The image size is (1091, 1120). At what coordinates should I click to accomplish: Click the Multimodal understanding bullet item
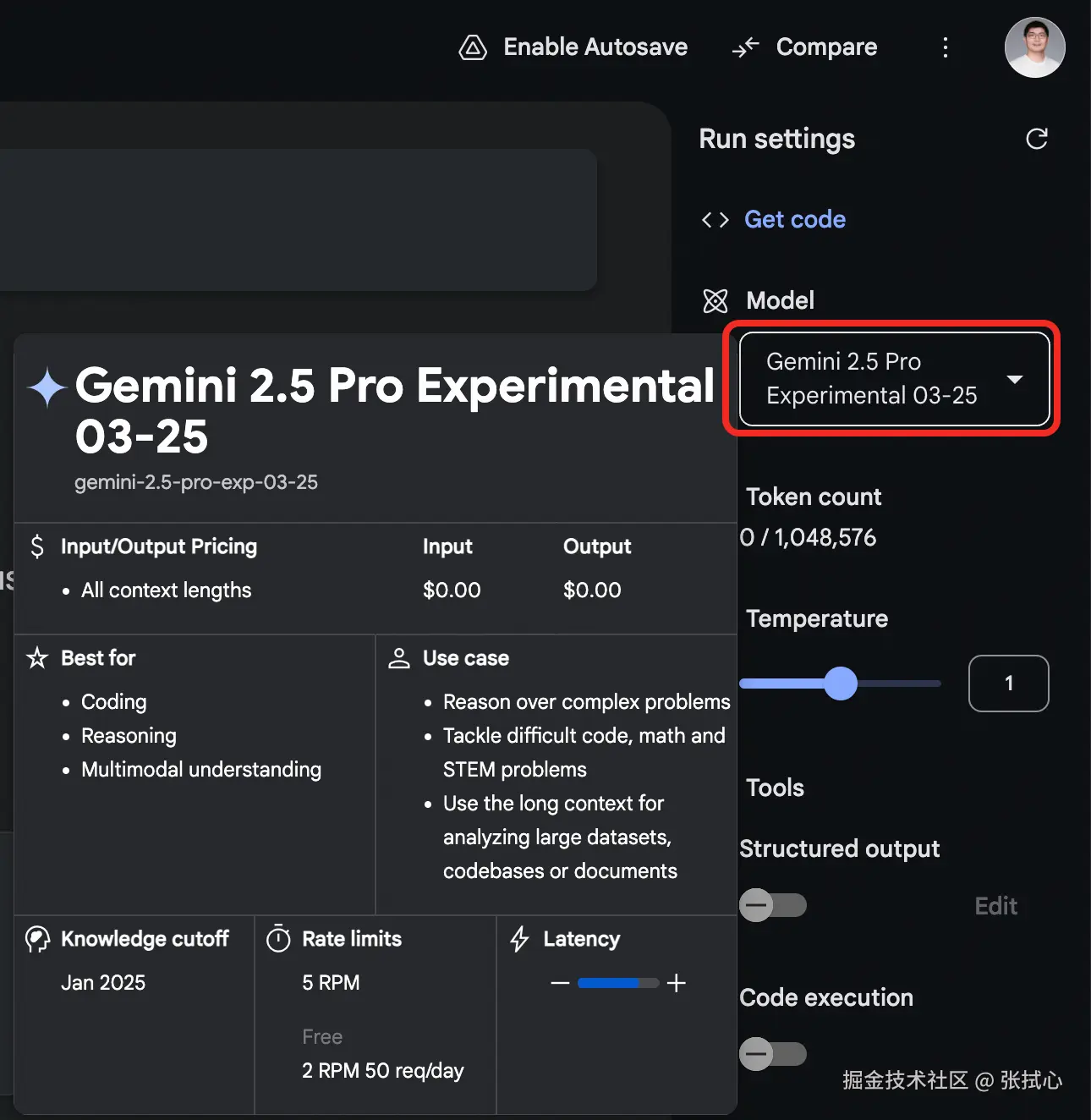coord(201,770)
